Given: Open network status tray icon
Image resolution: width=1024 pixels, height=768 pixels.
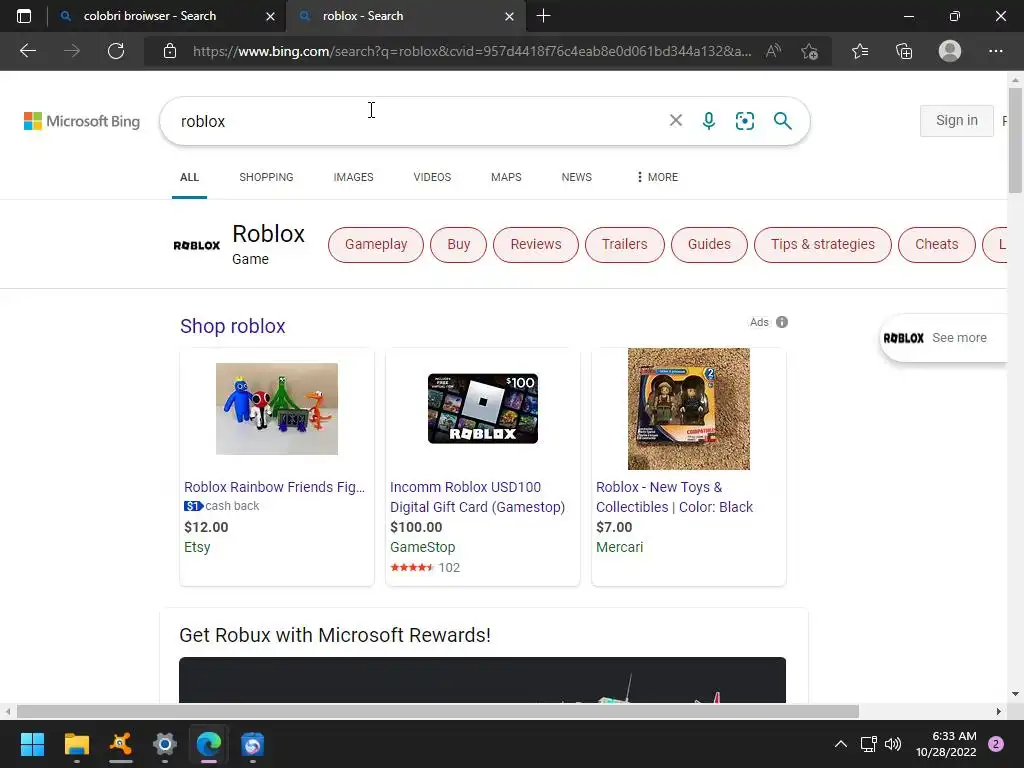Looking at the screenshot, I should [x=868, y=744].
